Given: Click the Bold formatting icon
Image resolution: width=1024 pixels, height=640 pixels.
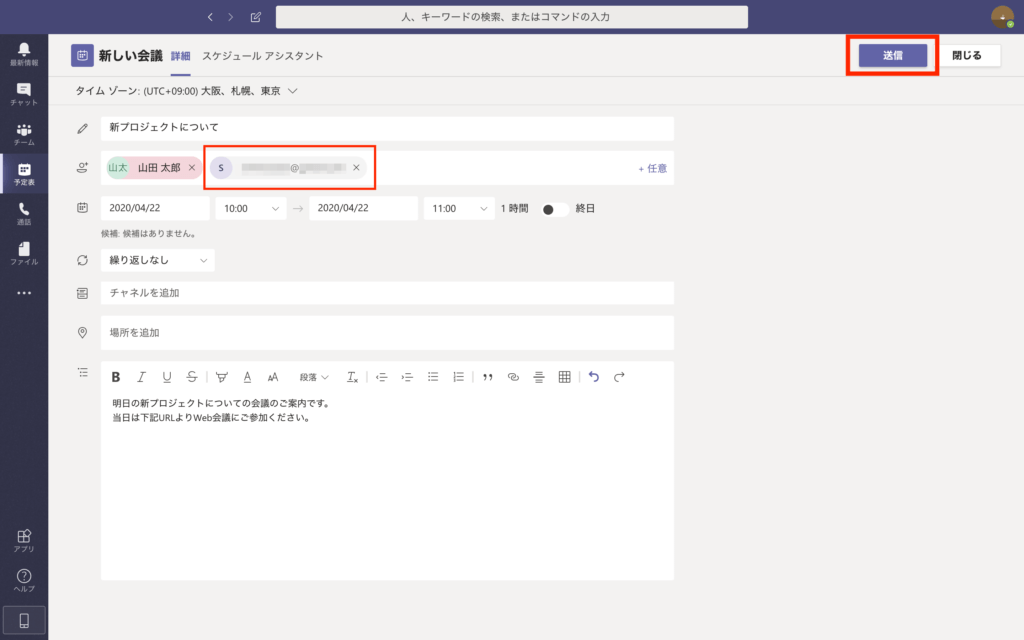Looking at the screenshot, I should coord(116,377).
